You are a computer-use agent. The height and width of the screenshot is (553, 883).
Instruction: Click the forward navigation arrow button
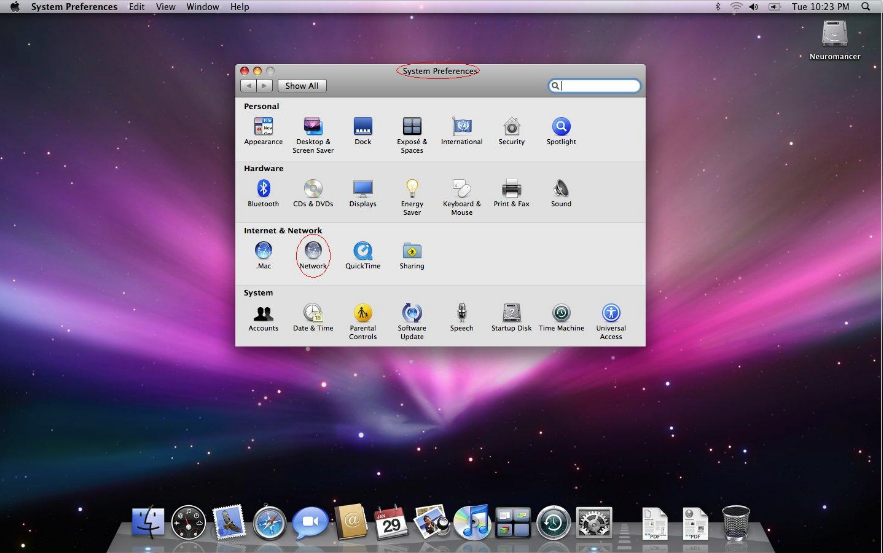coord(265,86)
